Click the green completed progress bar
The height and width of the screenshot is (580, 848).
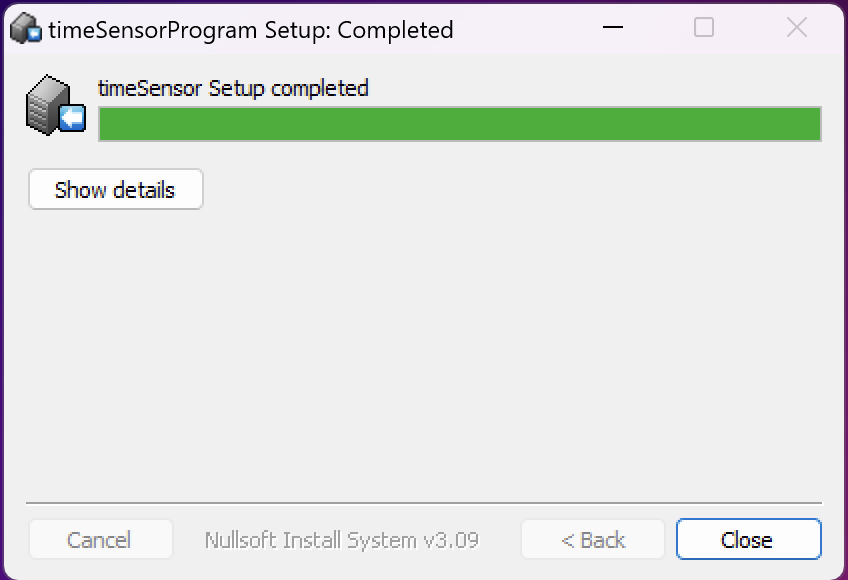pyautogui.click(x=460, y=124)
